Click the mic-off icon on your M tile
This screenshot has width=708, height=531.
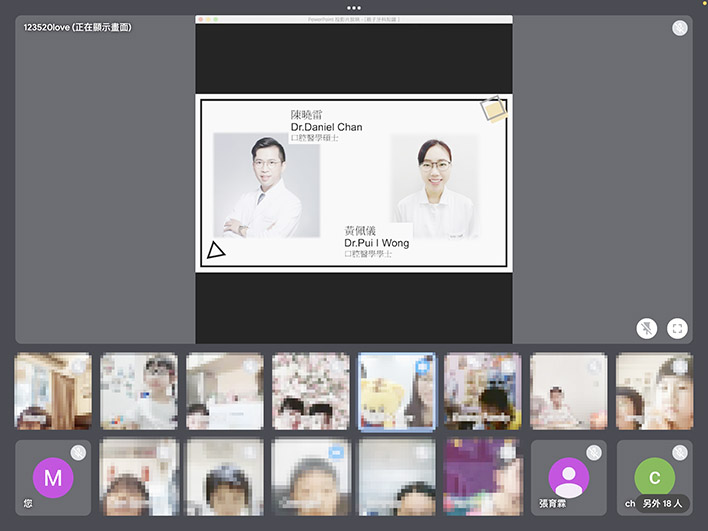pyautogui.click(x=78, y=453)
